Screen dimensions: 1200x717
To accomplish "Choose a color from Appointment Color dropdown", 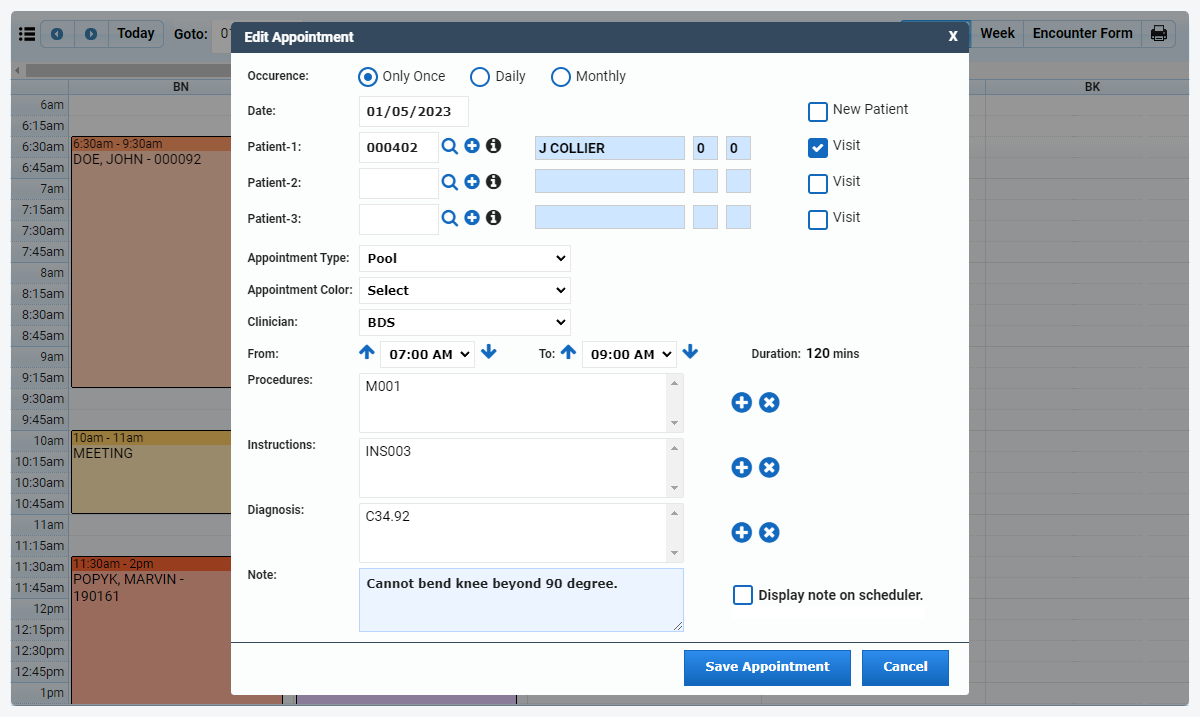I will [464, 290].
